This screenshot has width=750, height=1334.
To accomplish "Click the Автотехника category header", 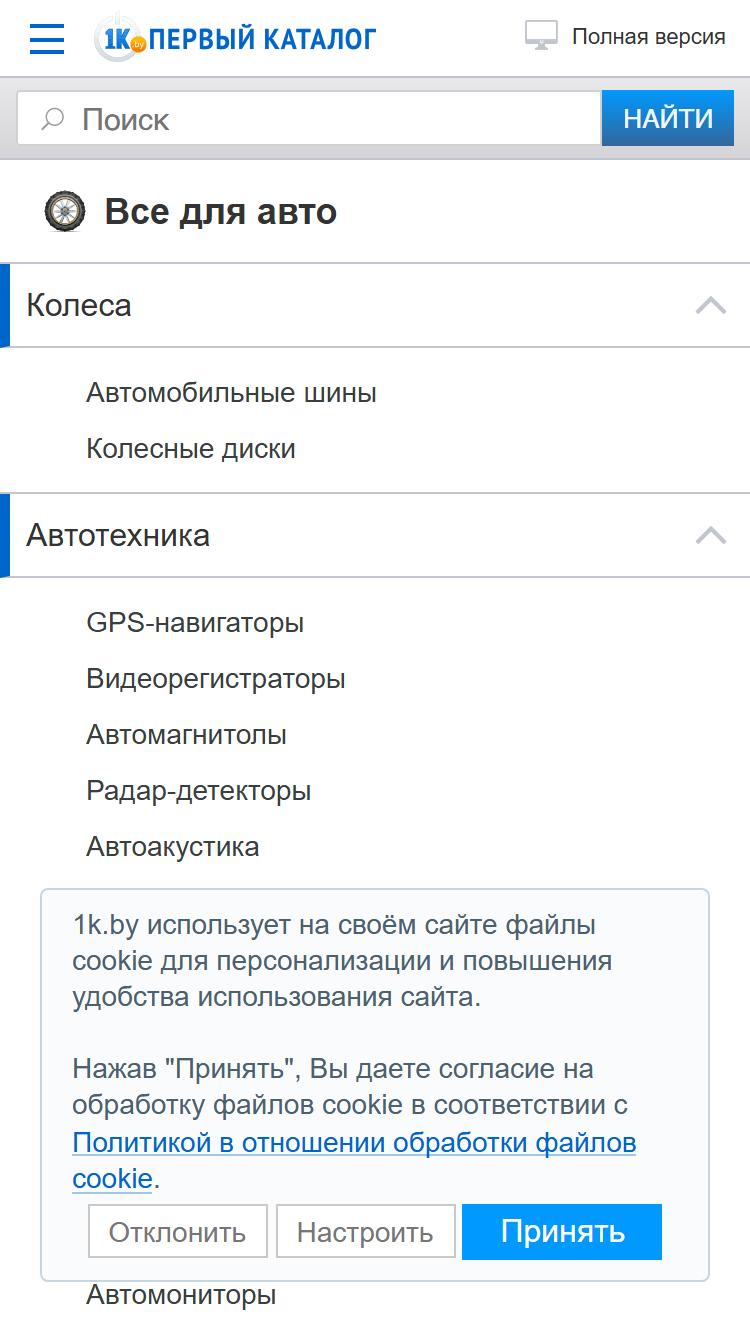I will tap(375, 535).
